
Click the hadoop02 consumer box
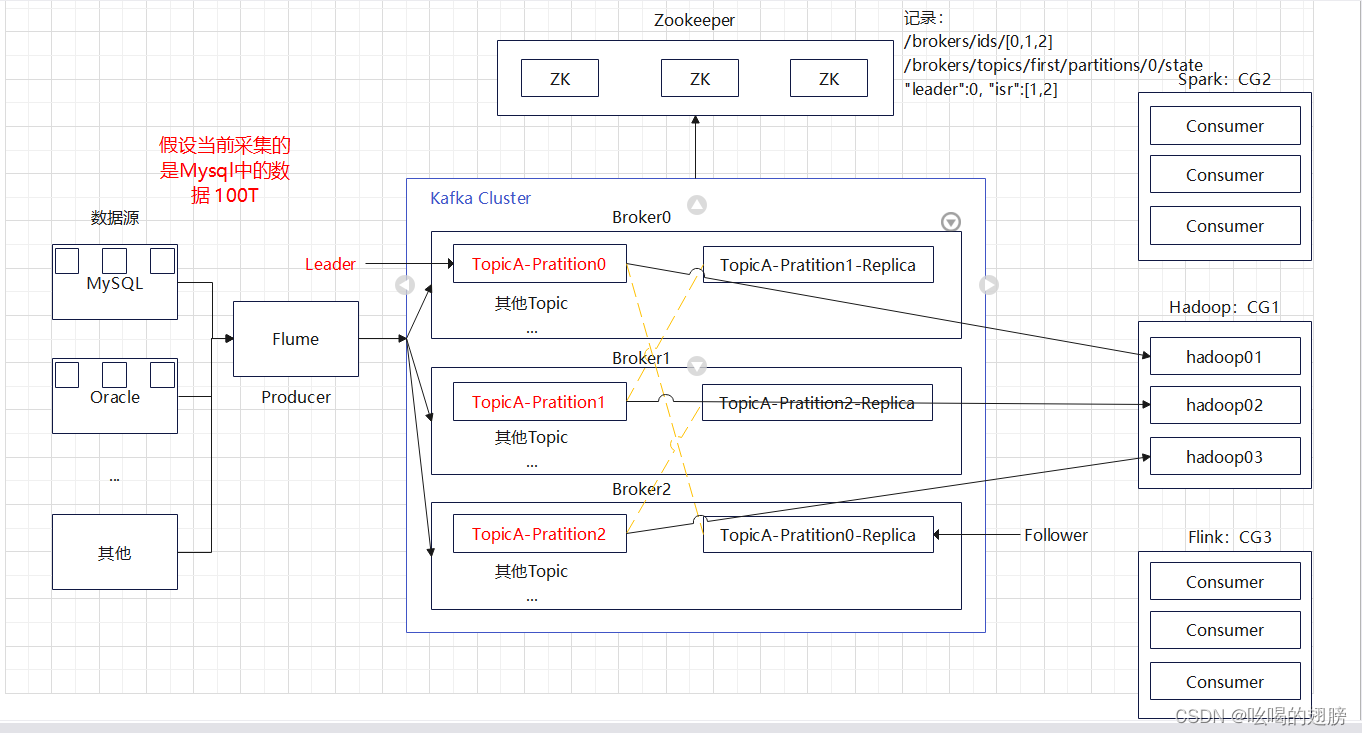click(1225, 405)
